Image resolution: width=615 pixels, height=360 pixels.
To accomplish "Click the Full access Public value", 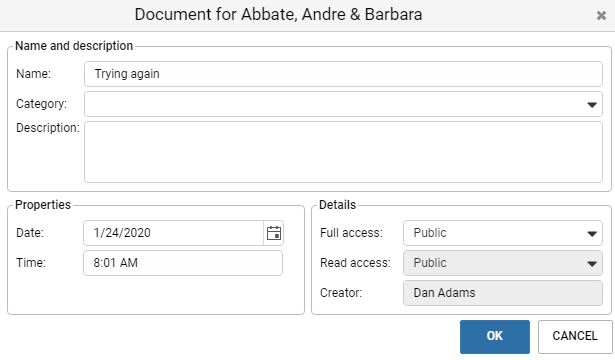I will [x=430, y=233].
